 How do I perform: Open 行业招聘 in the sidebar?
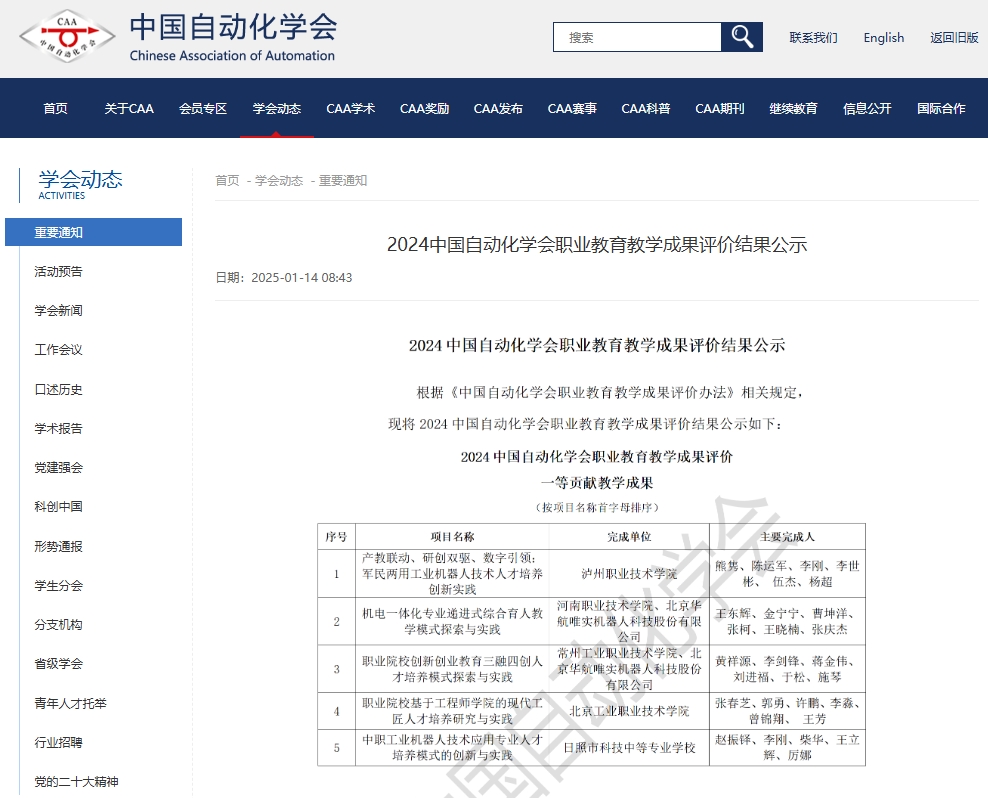click(59, 743)
